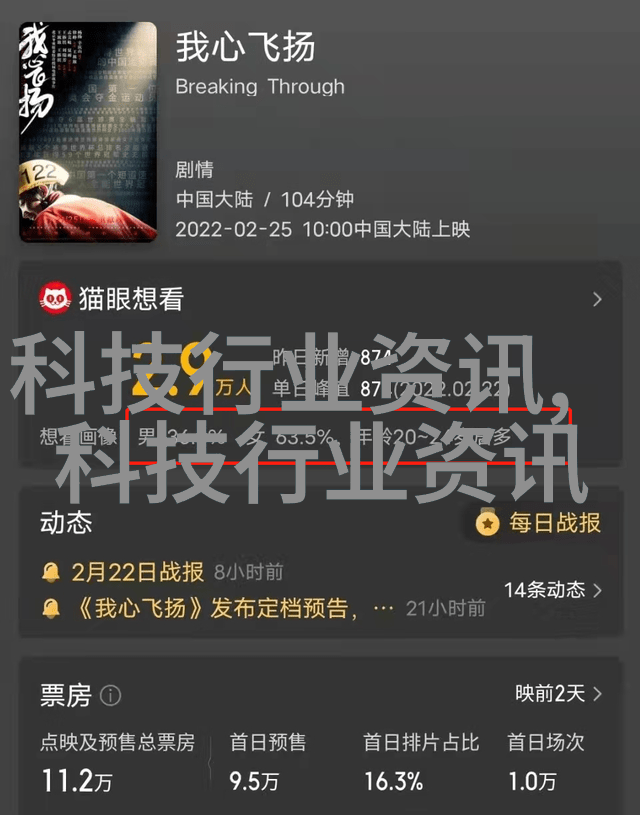Image resolution: width=640 pixels, height=815 pixels.
Task: Select the 点映及预售总票房 11.2万 figure
Action: [x=117, y=761]
